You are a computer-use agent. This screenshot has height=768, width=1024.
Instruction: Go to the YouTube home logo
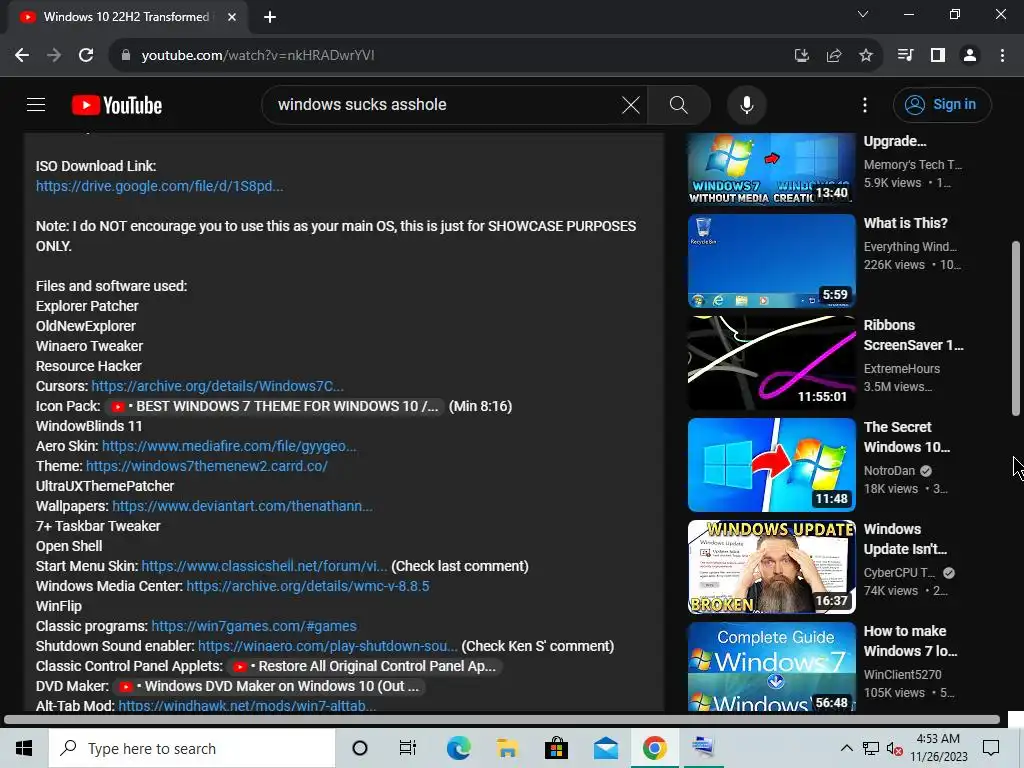[117, 105]
